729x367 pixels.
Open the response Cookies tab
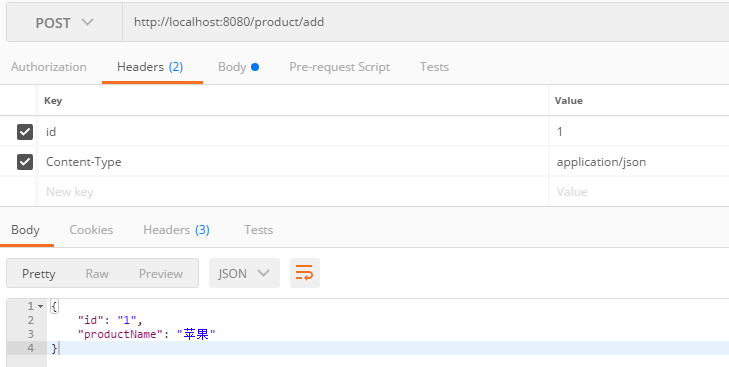91,230
